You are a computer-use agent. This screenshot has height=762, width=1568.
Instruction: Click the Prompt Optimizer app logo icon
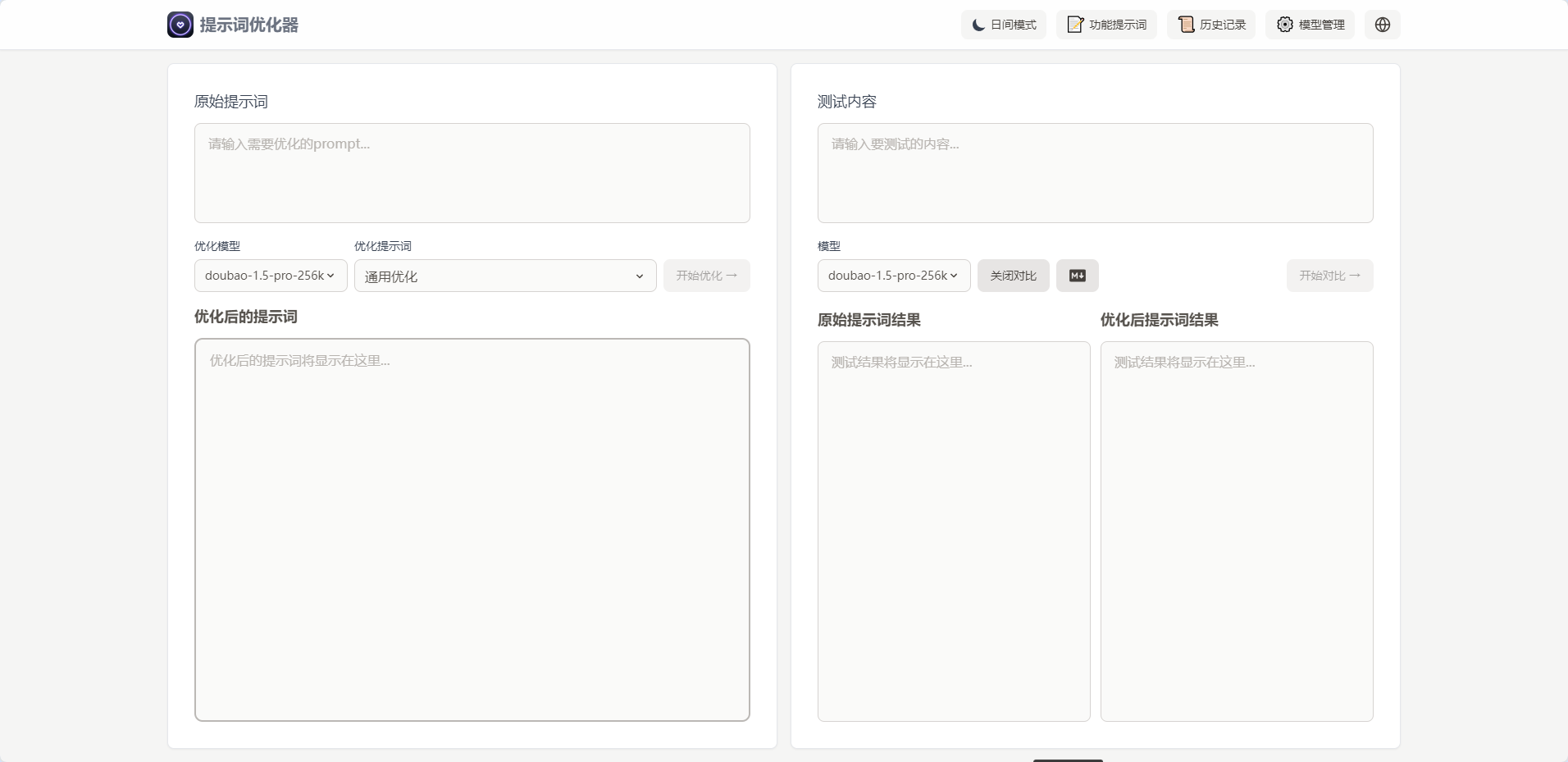click(180, 25)
